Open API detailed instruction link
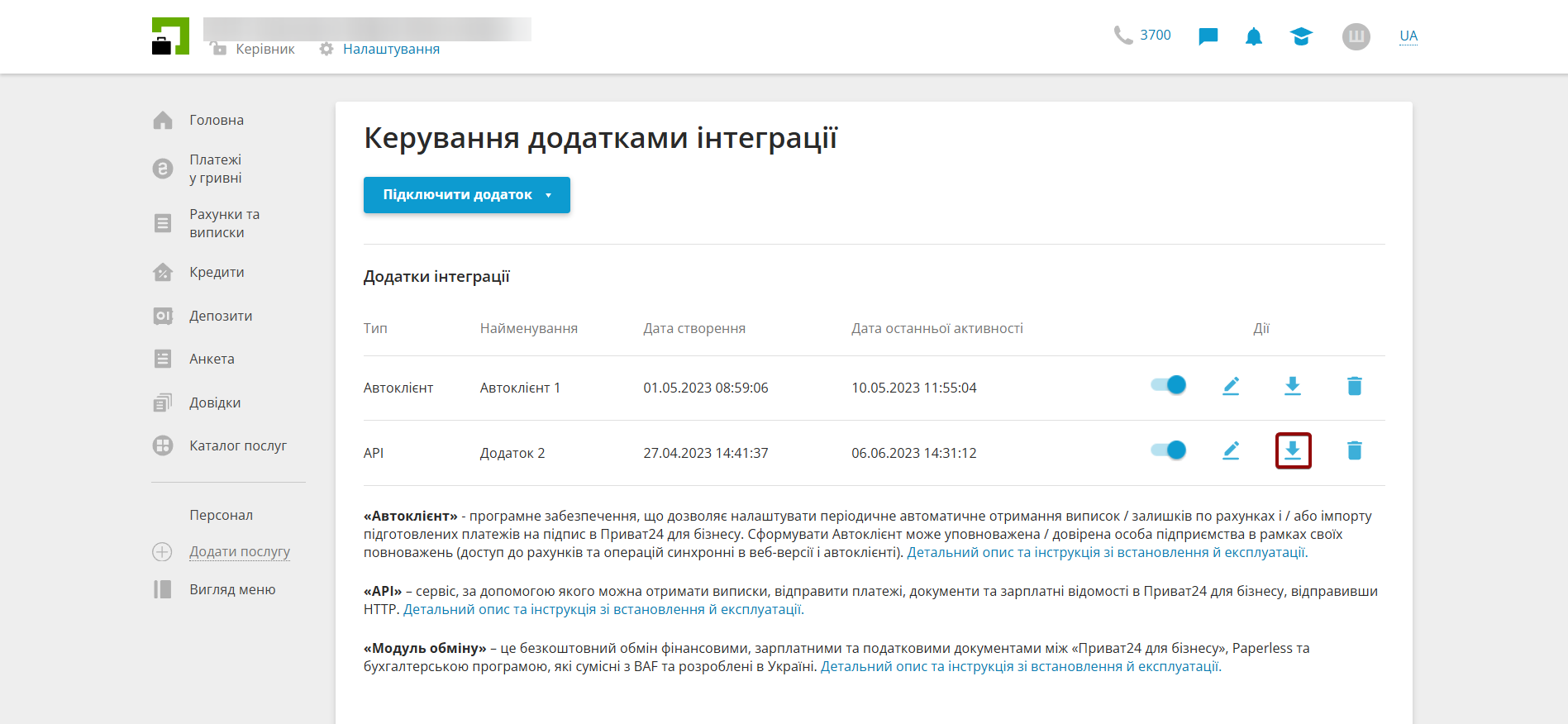 coord(603,609)
